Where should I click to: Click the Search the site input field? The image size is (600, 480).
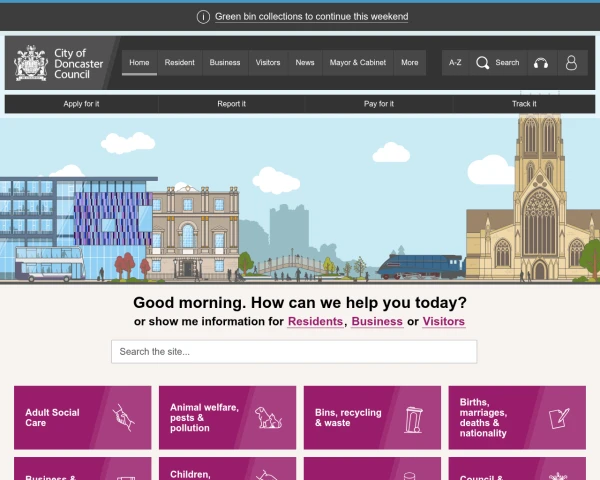coord(294,352)
